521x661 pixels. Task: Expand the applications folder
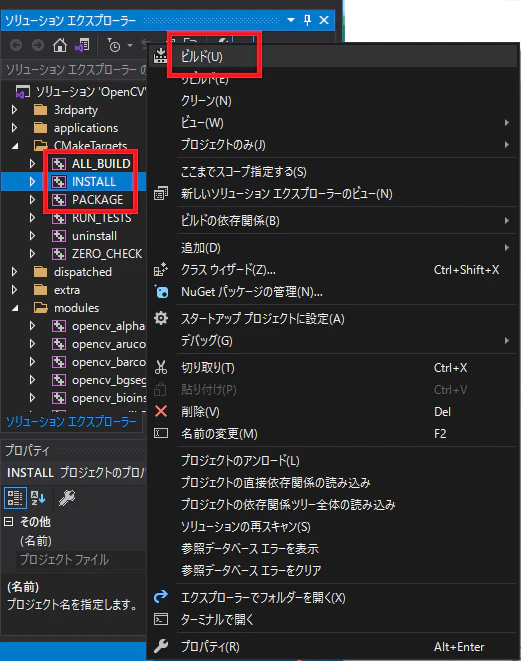click(14, 127)
